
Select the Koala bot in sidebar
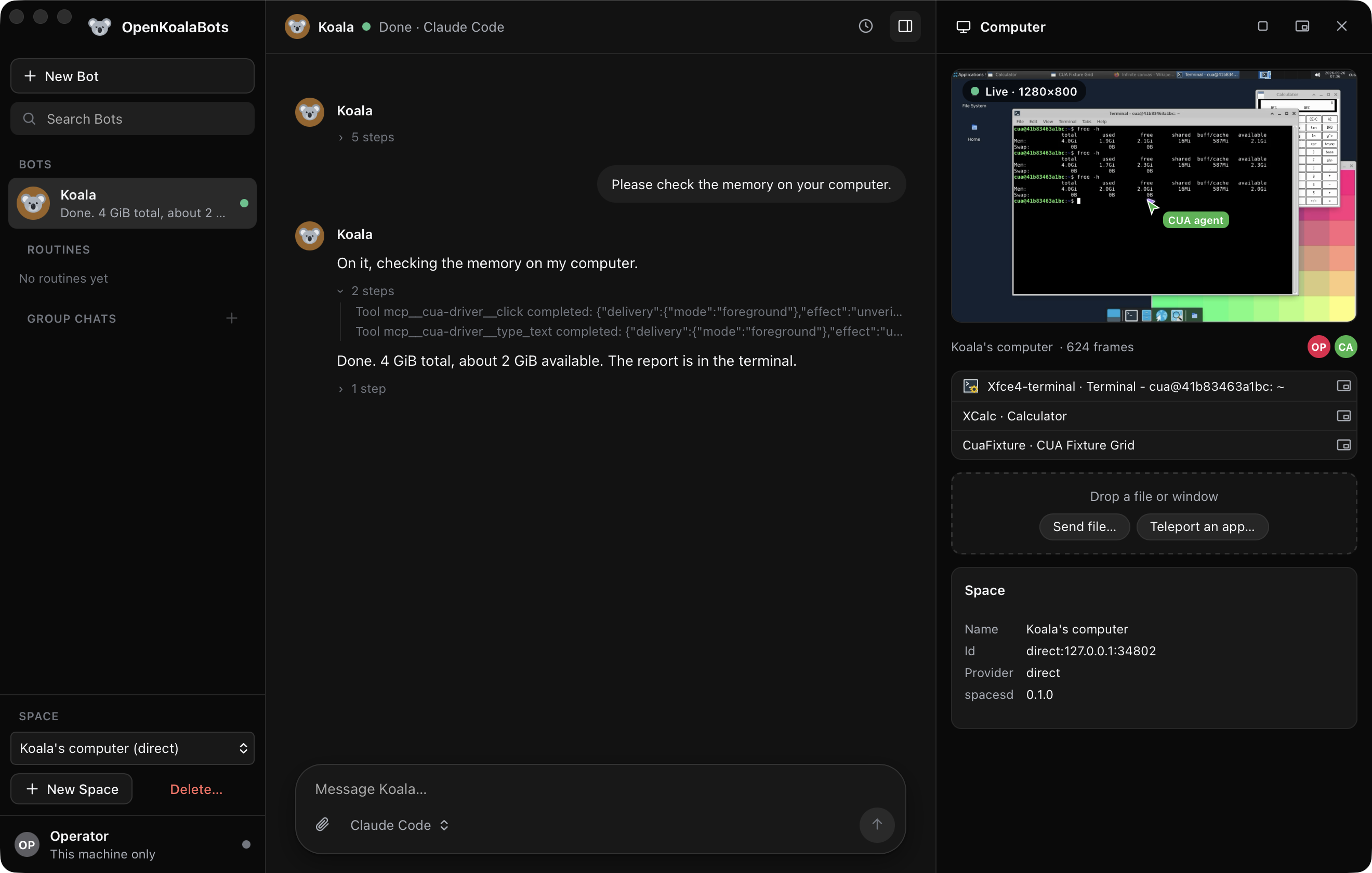click(x=132, y=203)
